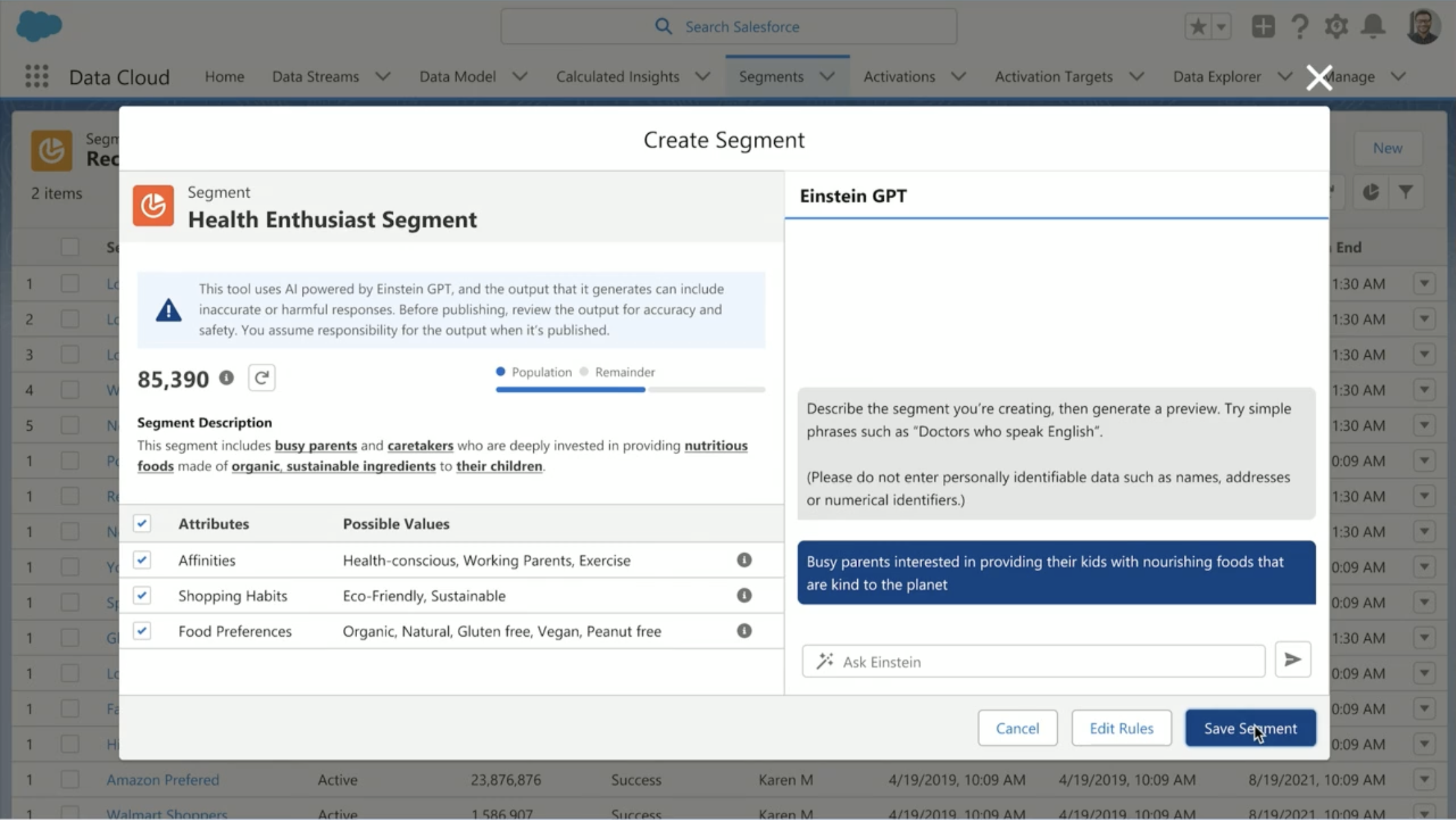Image resolution: width=1456 pixels, height=820 pixels.
Task: Expand the Data Streams tab chevron
Action: pos(383,76)
